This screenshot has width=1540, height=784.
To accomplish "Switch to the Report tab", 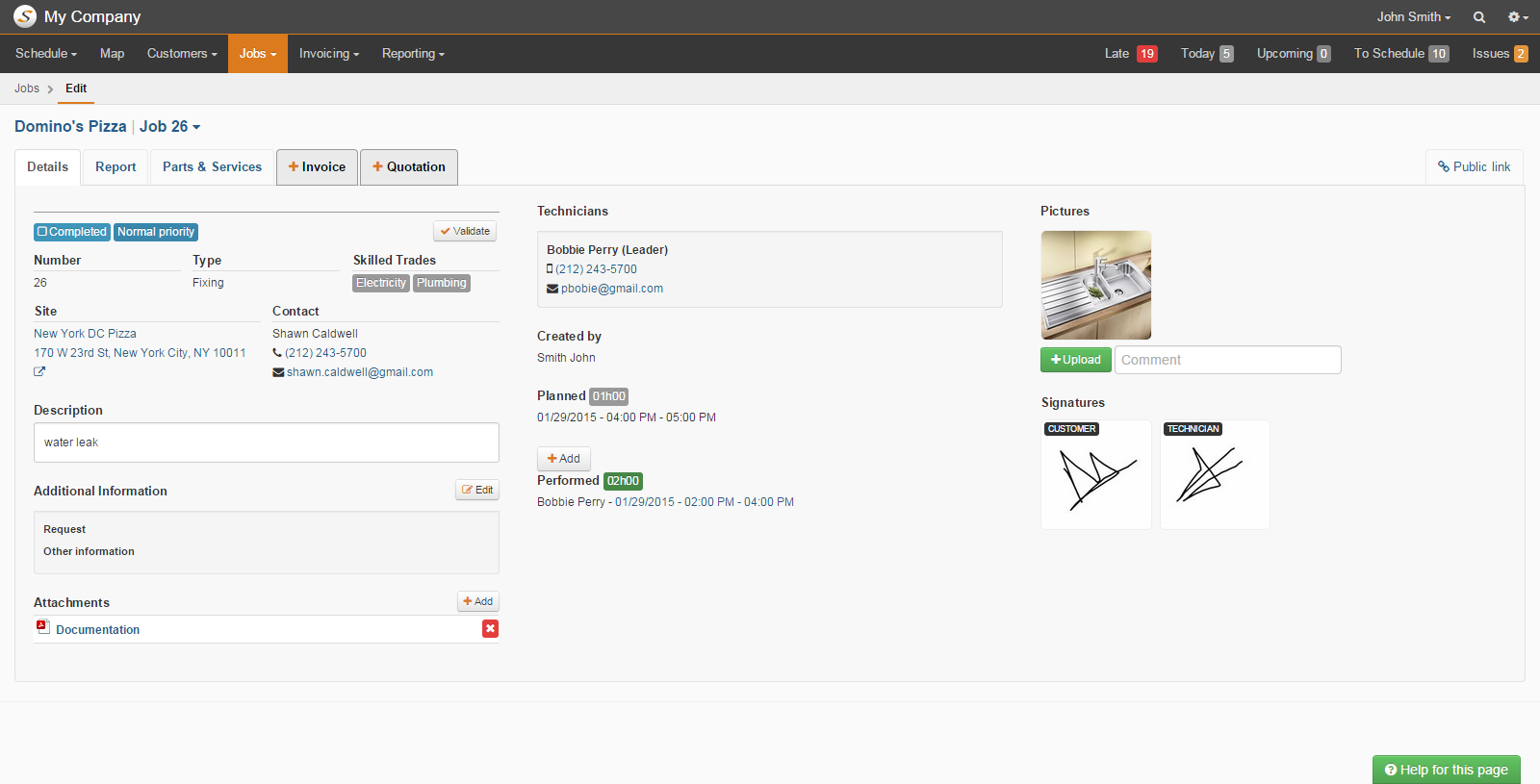I will point(115,167).
